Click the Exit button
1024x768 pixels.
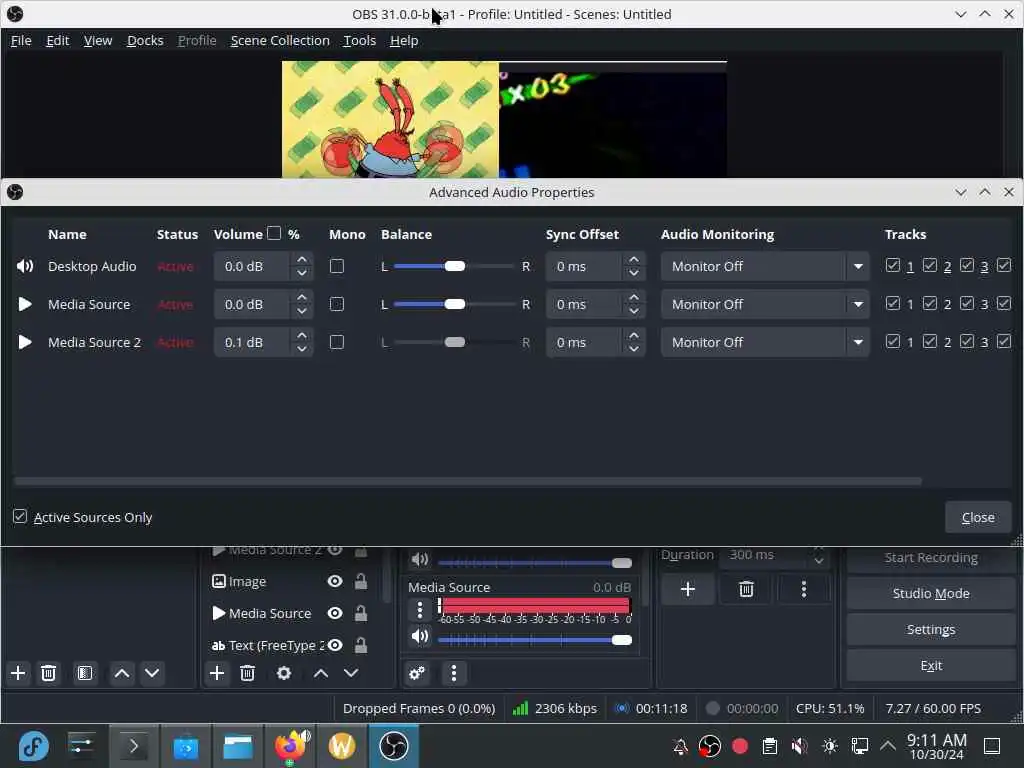tap(931, 665)
